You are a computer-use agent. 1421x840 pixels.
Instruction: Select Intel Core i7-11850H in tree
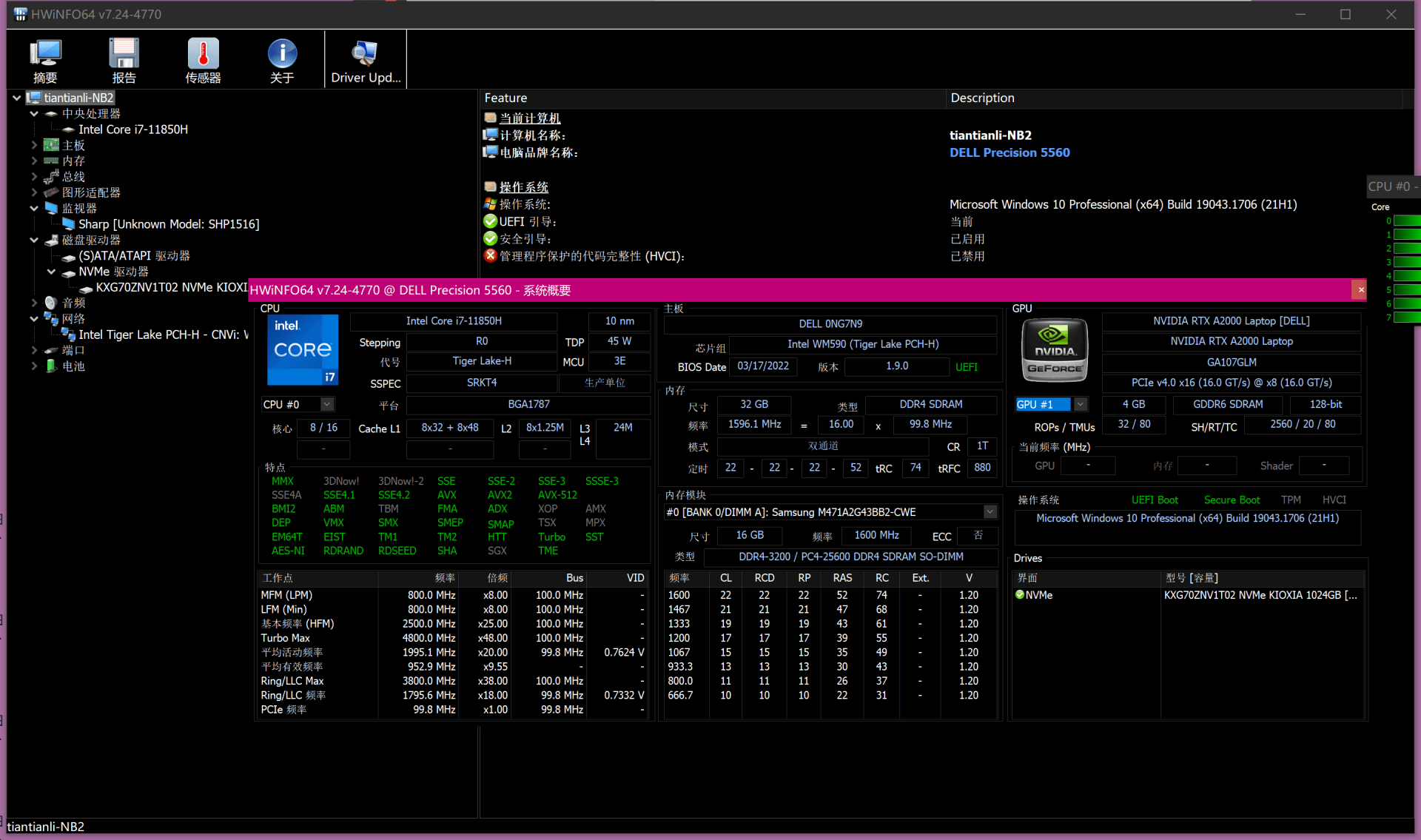(x=133, y=130)
